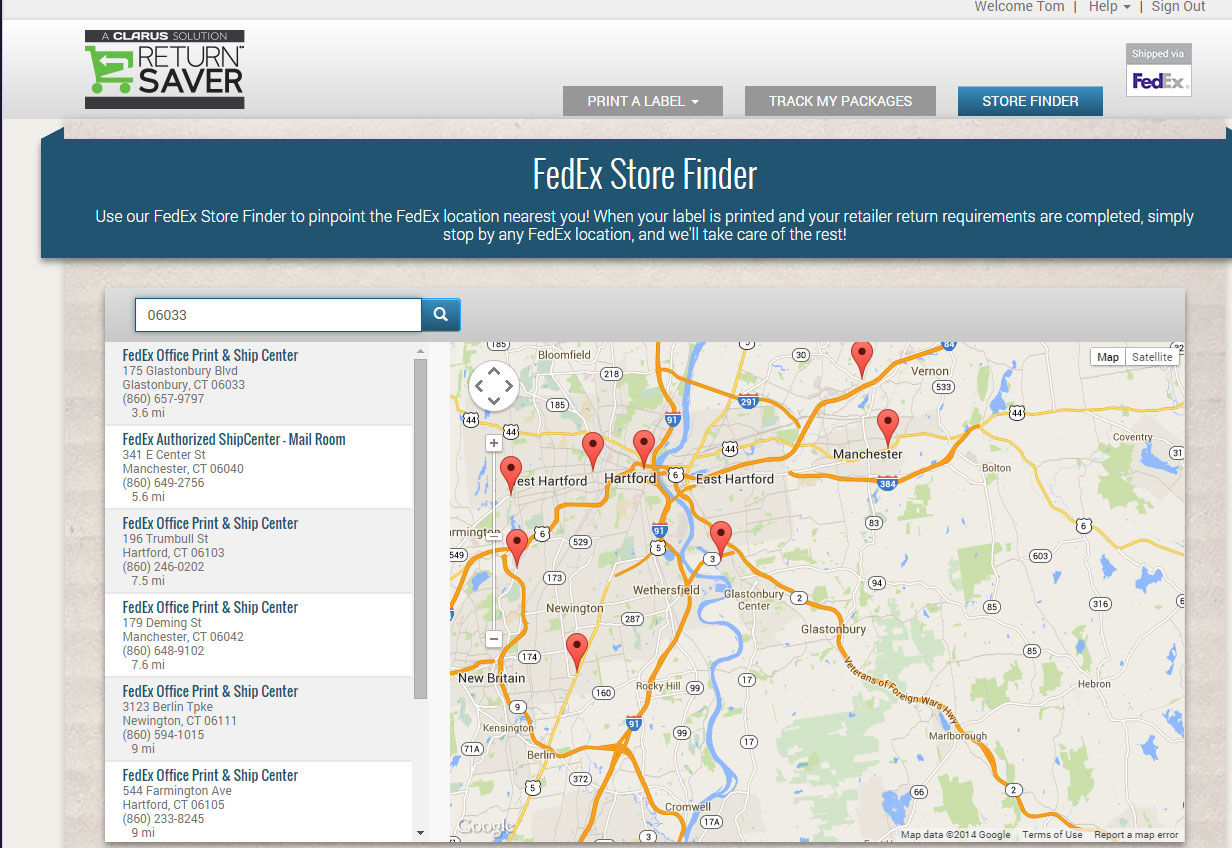This screenshot has width=1232, height=848.
Task: Select the 544 Farmington Ave store listing
Action: (258, 802)
